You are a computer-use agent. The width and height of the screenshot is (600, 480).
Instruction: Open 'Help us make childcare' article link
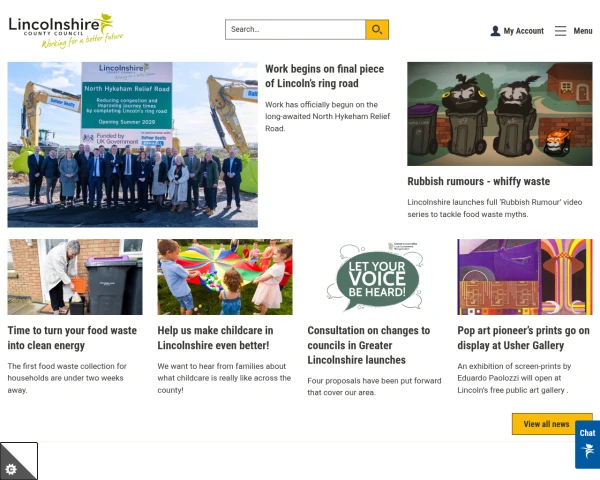[215, 338]
